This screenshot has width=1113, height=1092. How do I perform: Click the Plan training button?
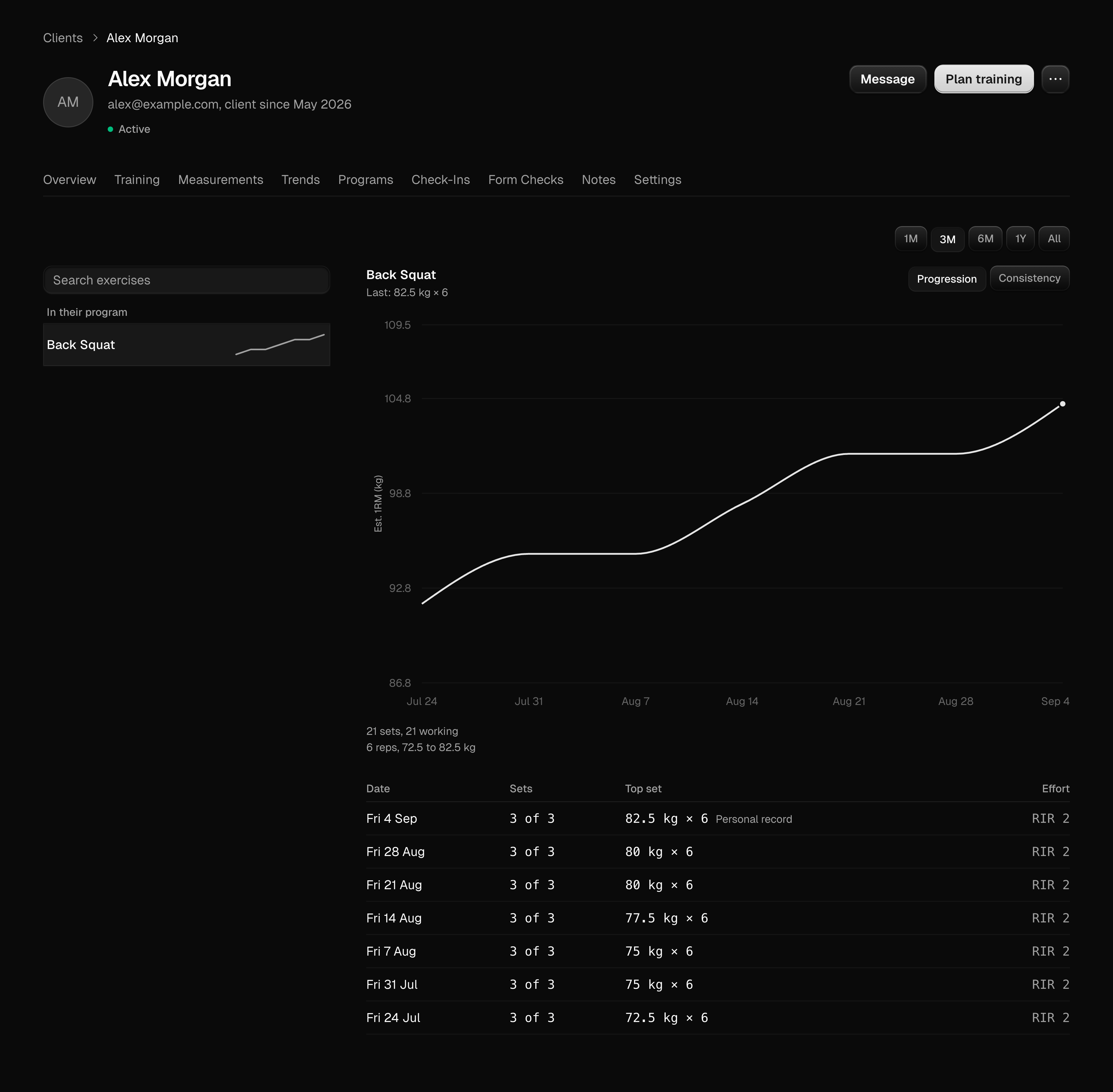(983, 79)
